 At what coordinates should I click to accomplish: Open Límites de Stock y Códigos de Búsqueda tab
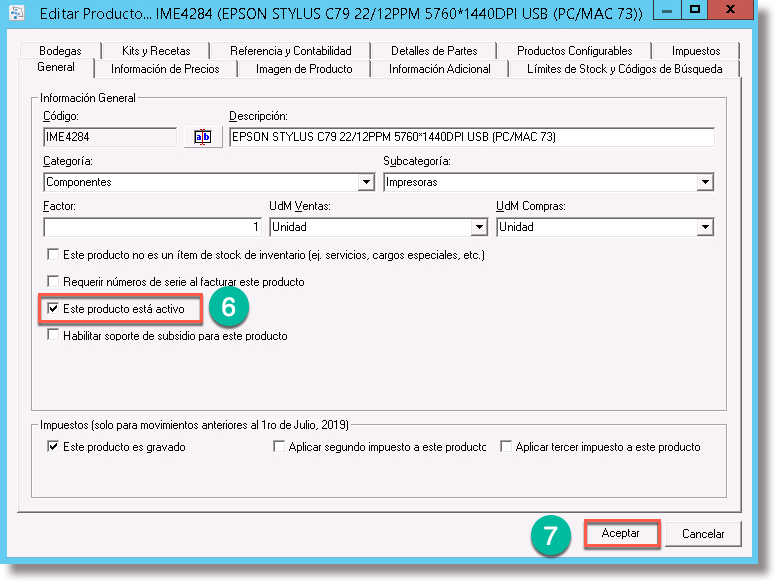(625, 69)
